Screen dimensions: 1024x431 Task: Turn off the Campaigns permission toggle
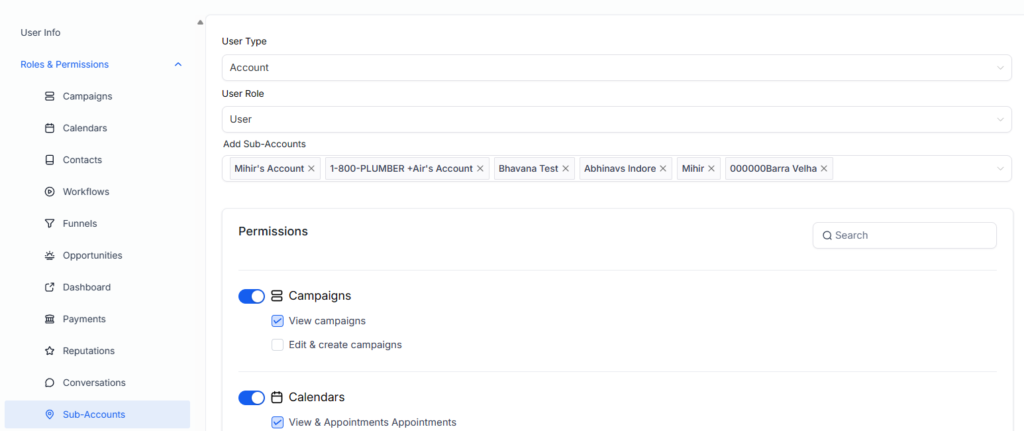[x=251, y=296]
